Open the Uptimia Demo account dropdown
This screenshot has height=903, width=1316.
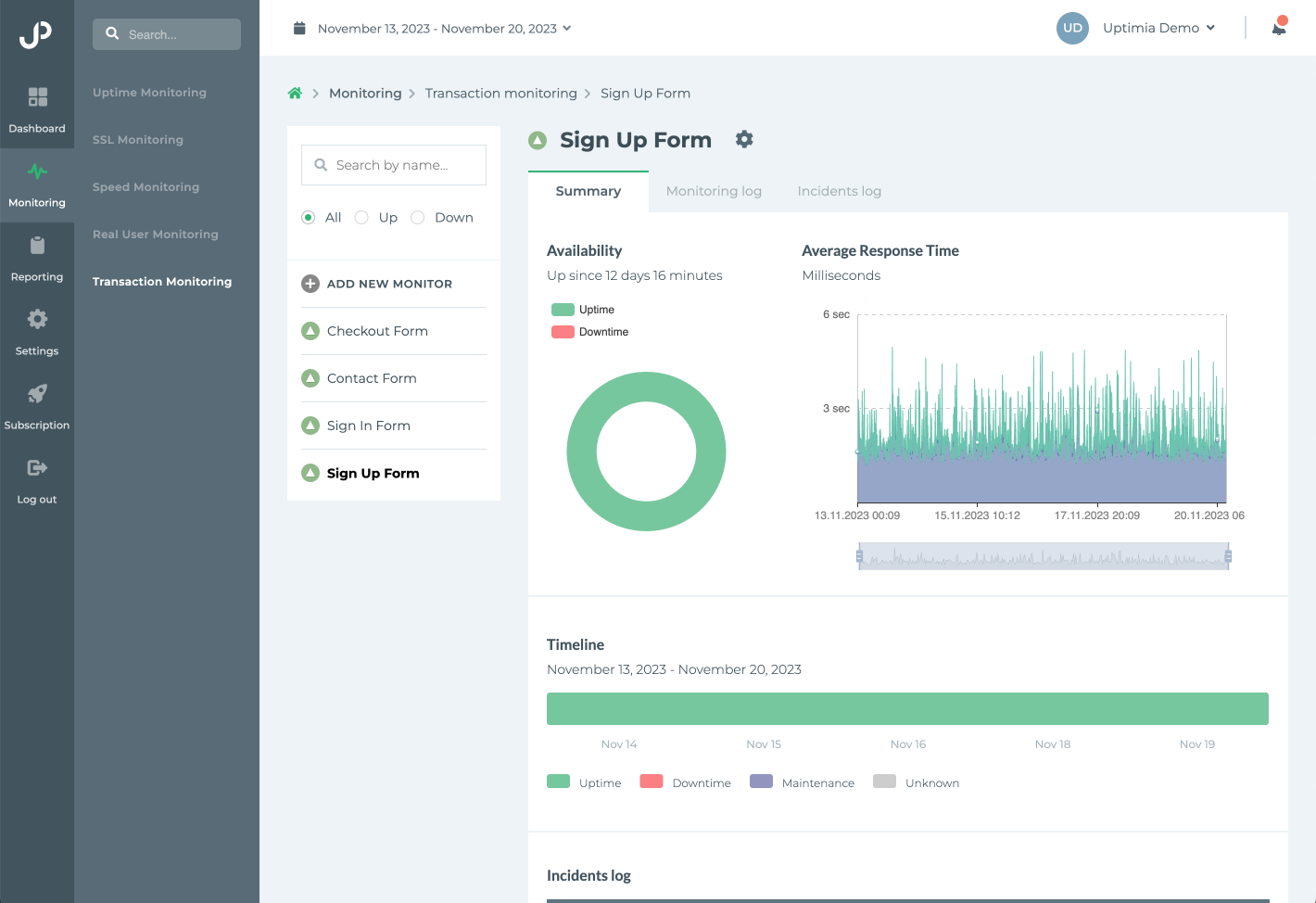click(x=1158, y=28)
